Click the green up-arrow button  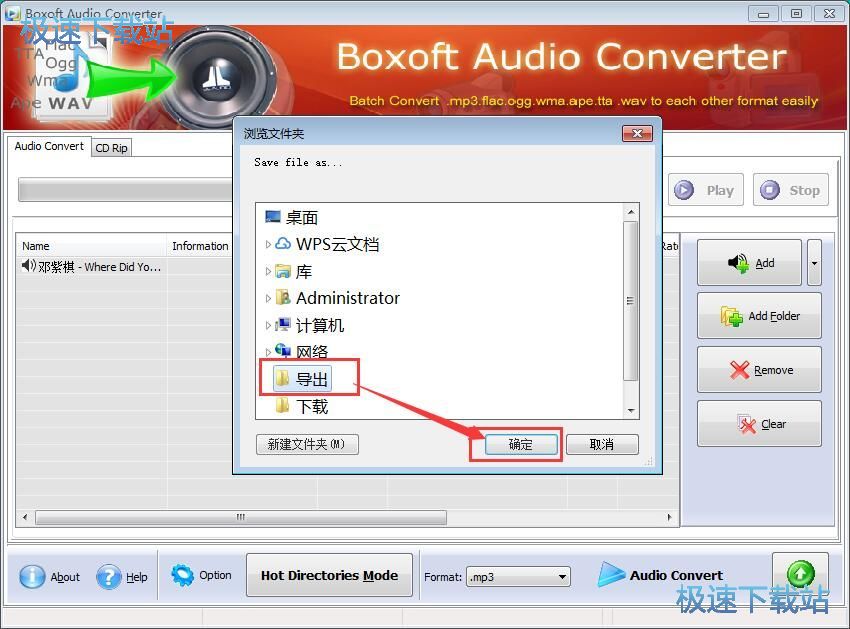(800, 572)
